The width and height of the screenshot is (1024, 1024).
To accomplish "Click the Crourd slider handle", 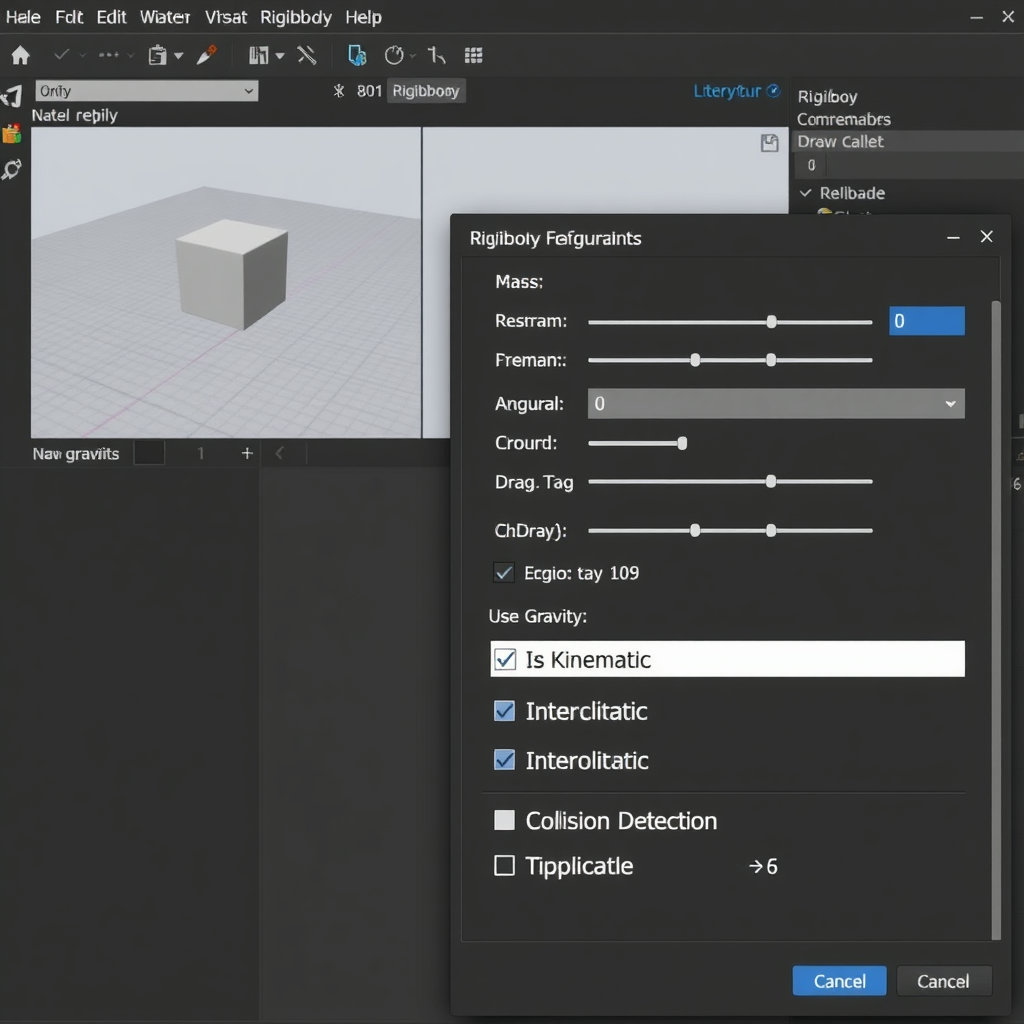I will point(682,443).
